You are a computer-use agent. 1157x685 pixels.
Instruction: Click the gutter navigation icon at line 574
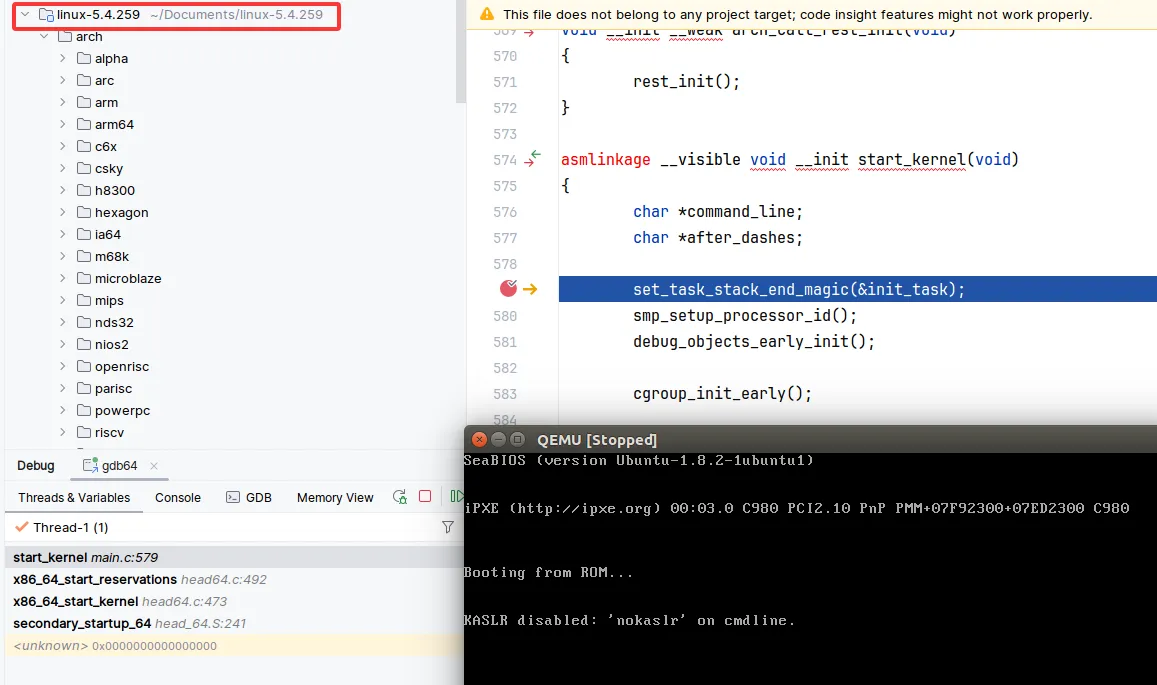(533, 158)
